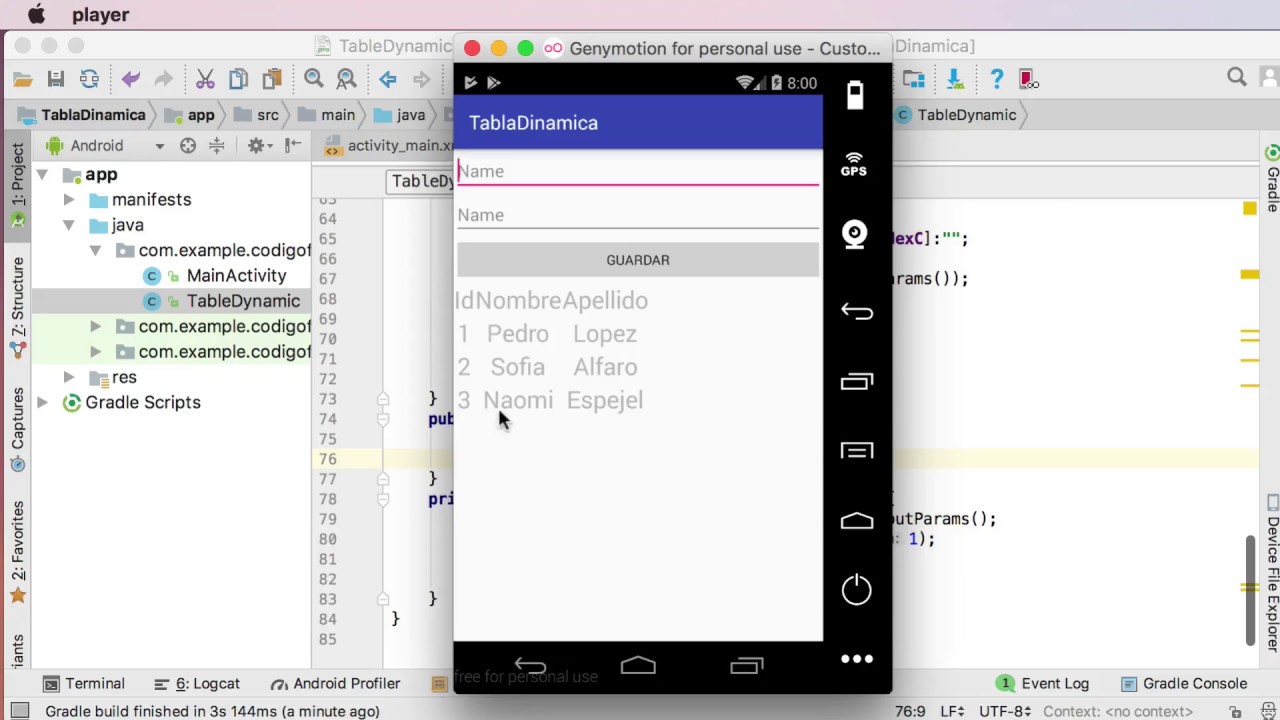This screenshot has width=1280, height=720.
Task: Open Replace with magnifier-A icon
Action: [x=346, y=79]
